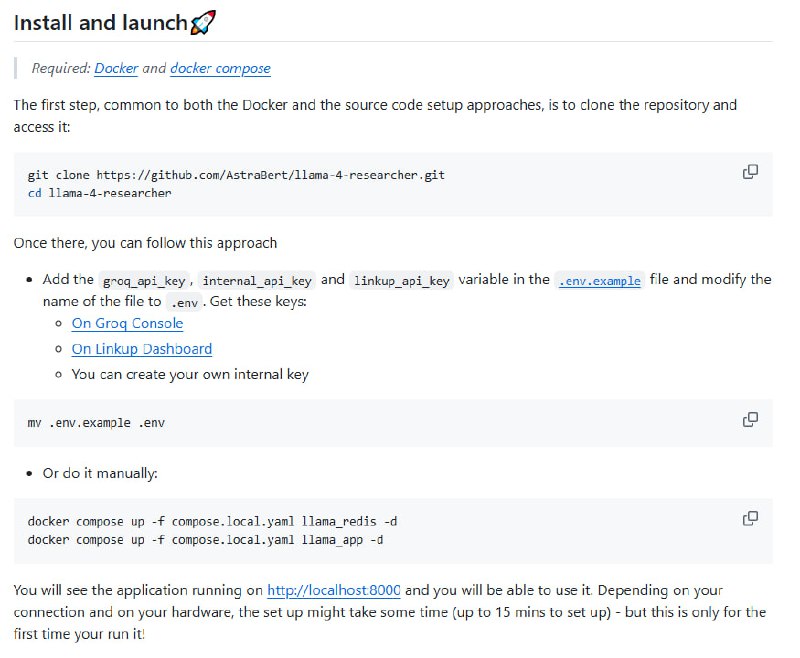800x658 pixels.
Task: Copy the git clone command block
Action: tap(750, 172)
